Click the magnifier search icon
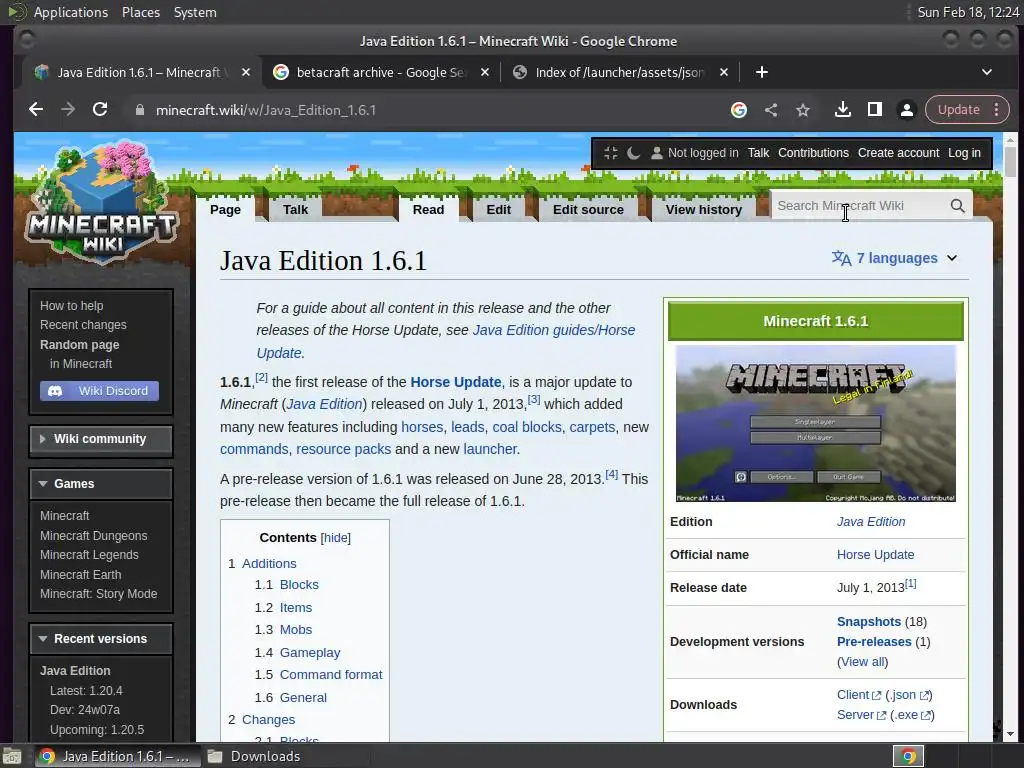The height and width of the screenshot is (768, 1024). point(957,206)
